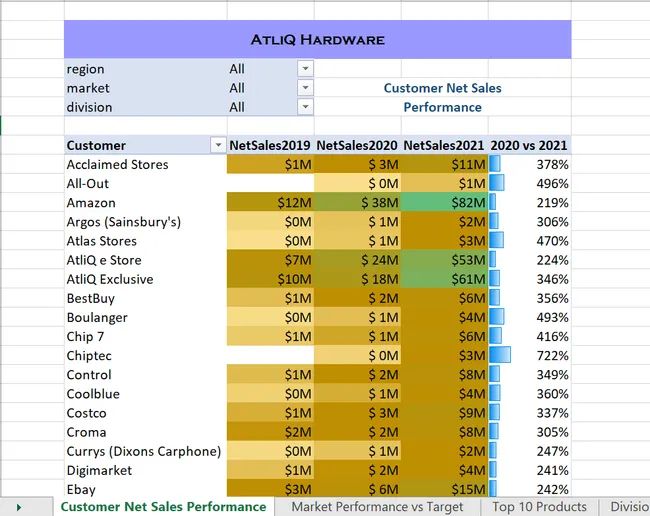Select the AtliQ Hardware title cell
Image resolution: width=650 pixels, height=516 pixels.
tap(318, 39)
